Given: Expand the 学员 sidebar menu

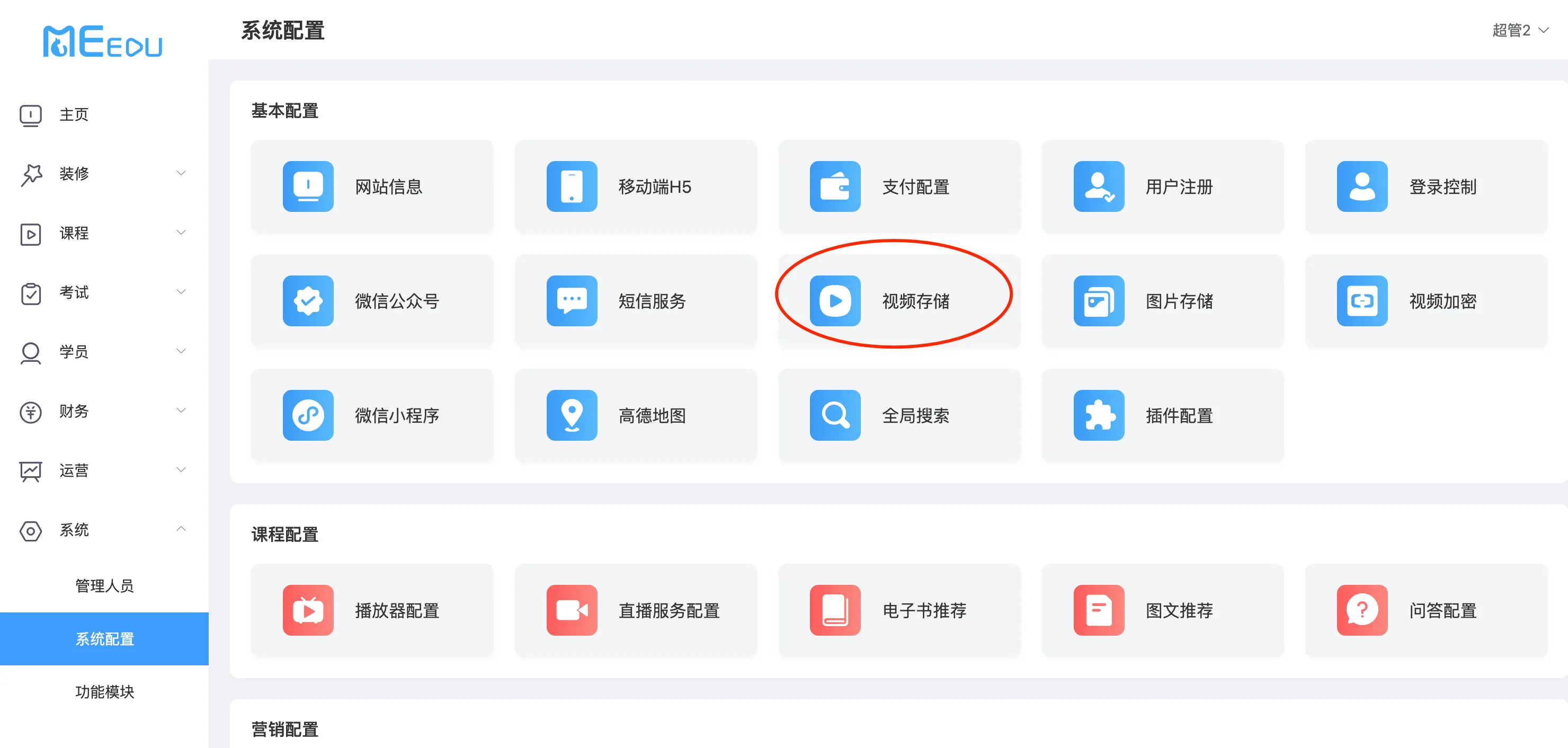Looking at the screenshot, I should click(104, 352).
